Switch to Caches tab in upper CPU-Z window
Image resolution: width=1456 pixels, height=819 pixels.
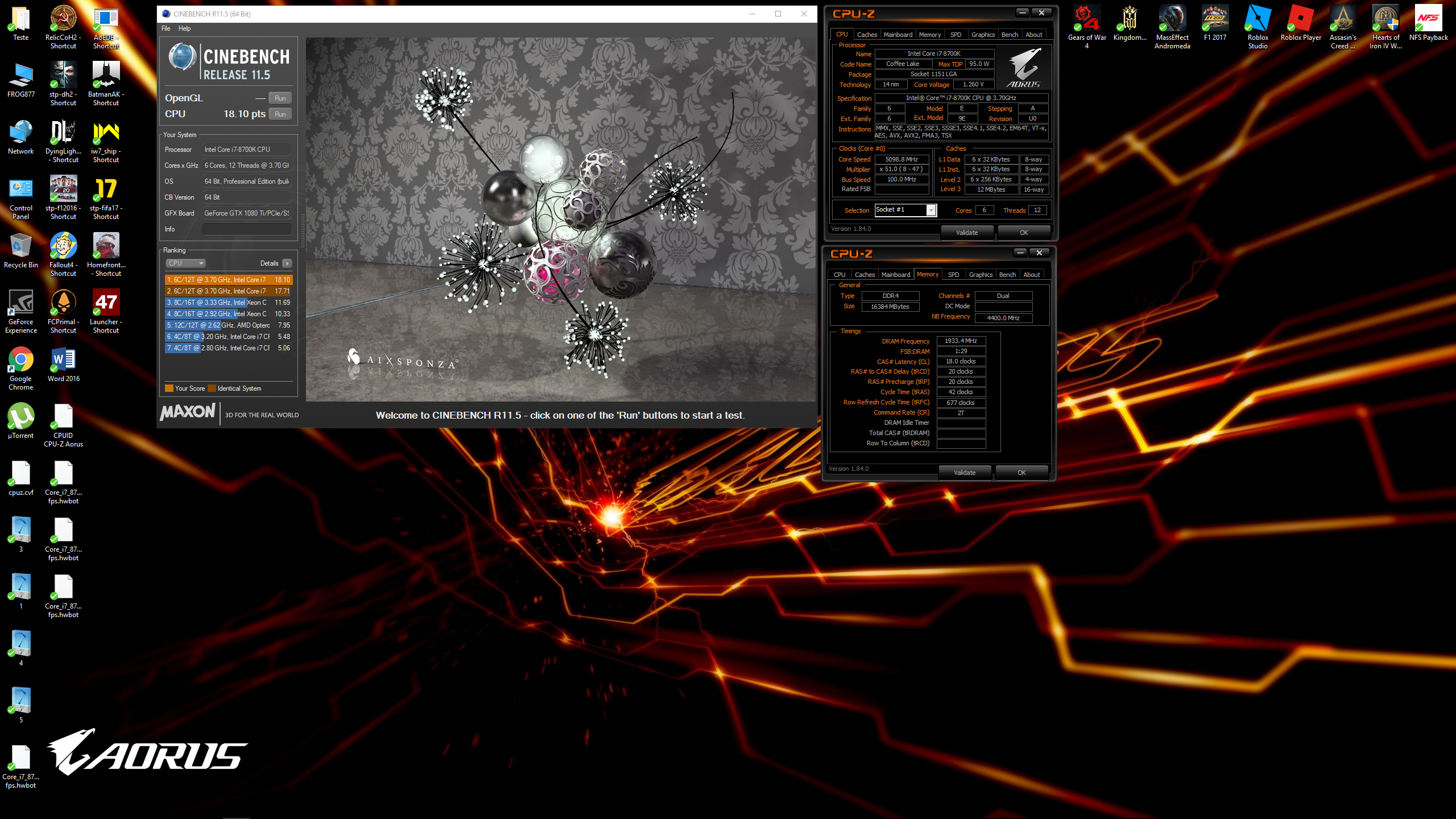[x=867, y=35]
